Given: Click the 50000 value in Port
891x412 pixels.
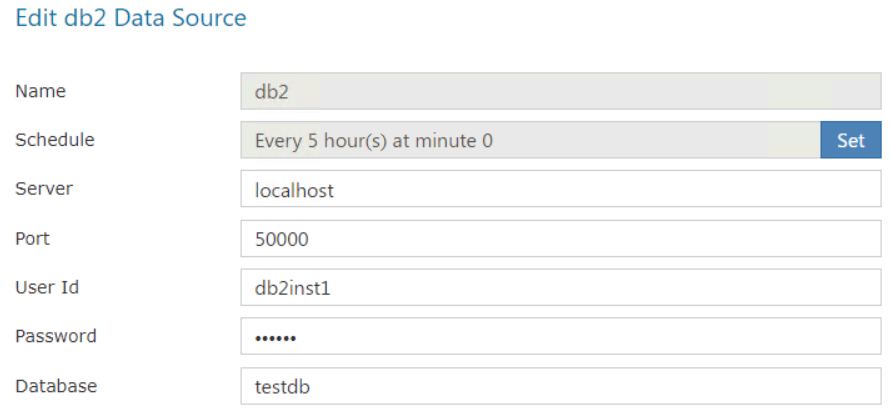Looking at the screenshot, I should (282, 239).
